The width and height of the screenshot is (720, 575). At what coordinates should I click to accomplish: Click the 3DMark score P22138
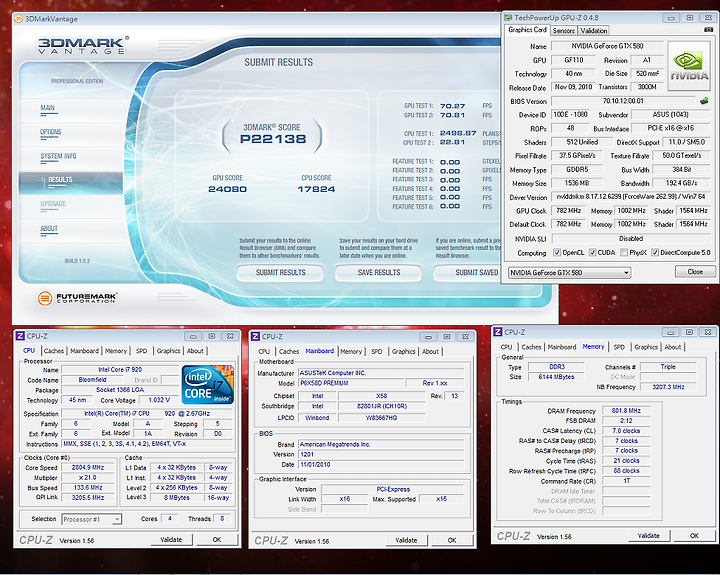273,139
